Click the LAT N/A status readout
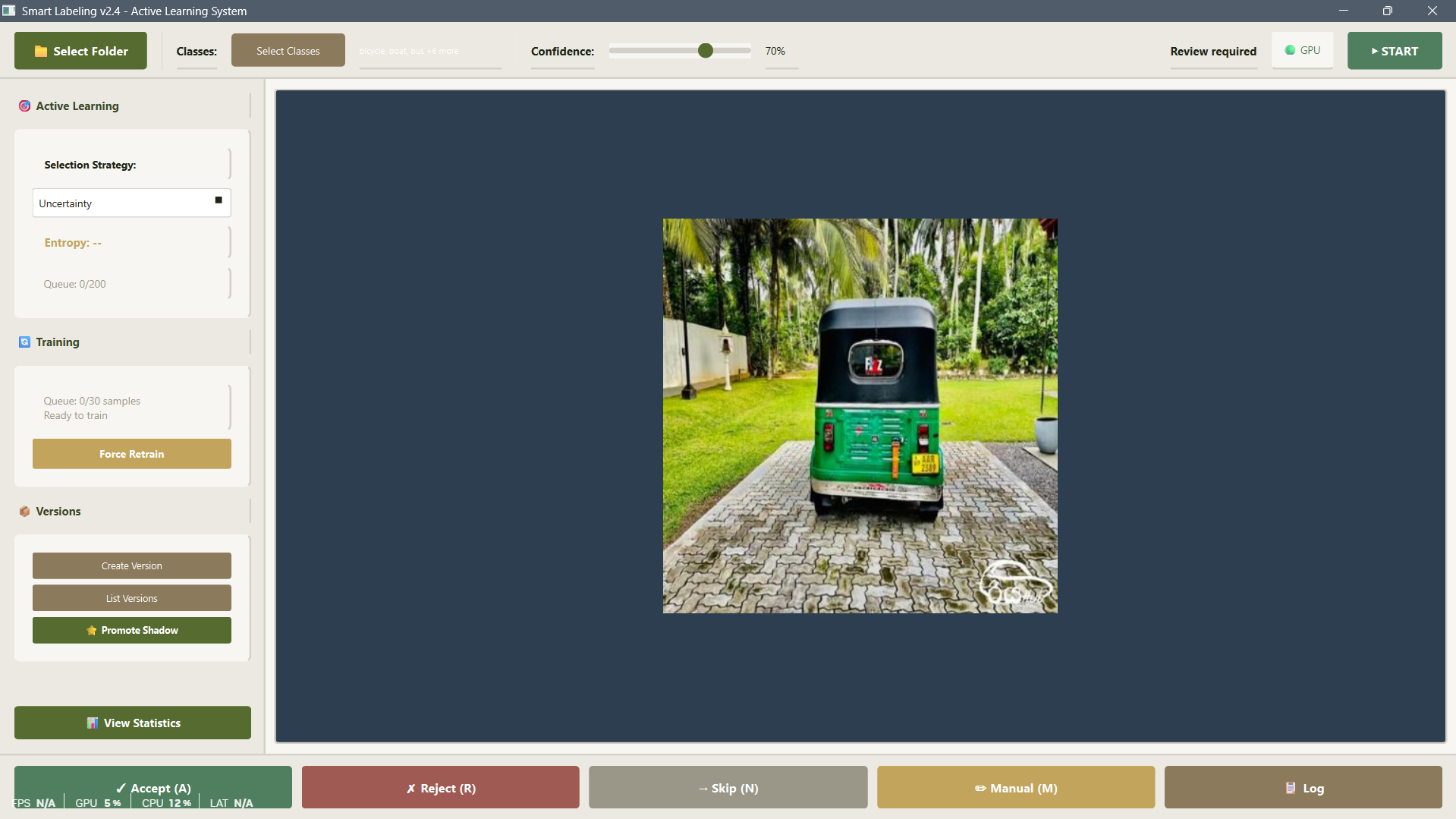1456x819 pixels. click(231, 803)
